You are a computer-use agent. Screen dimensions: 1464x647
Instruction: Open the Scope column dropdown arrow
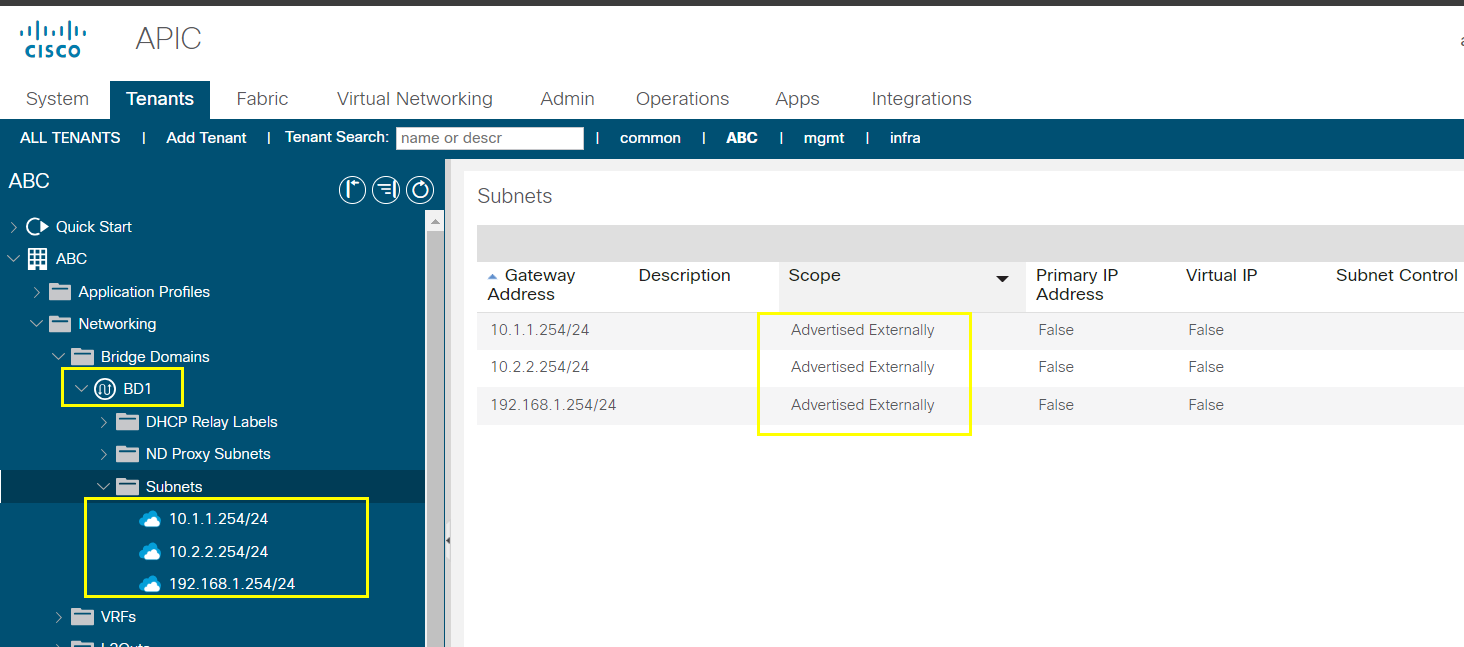click(1002, 279)
